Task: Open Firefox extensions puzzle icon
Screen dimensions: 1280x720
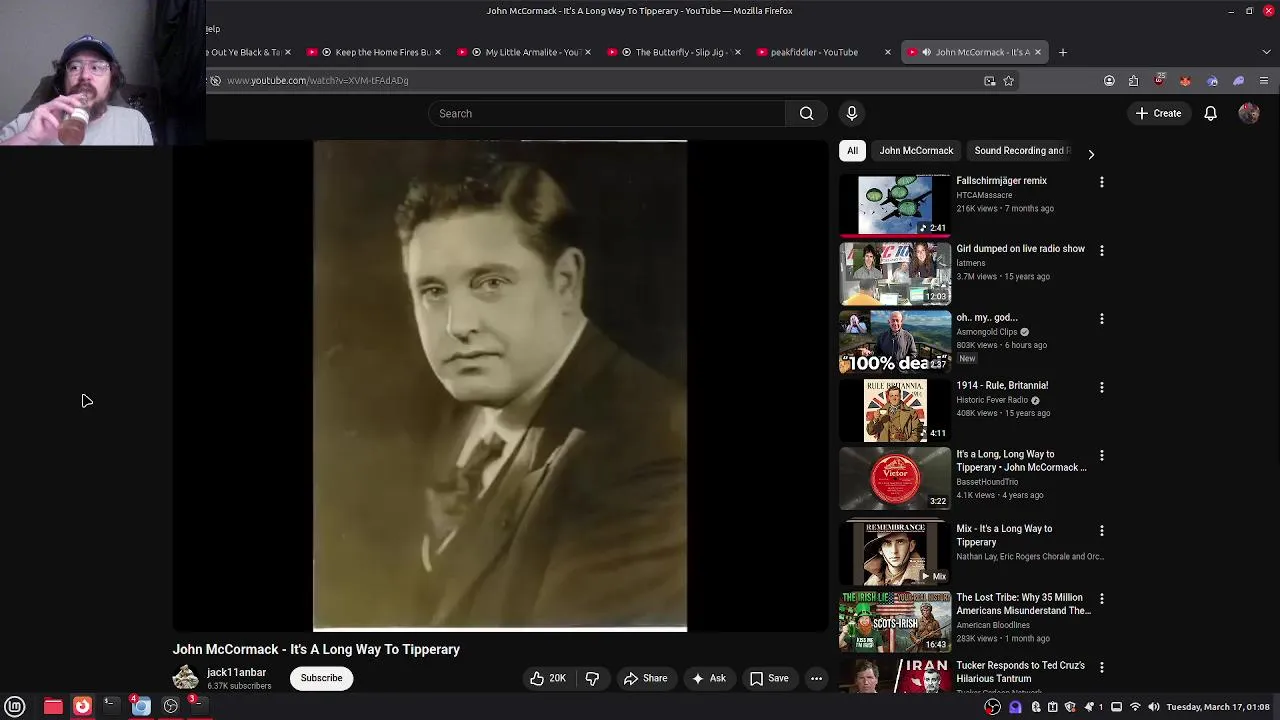Action: [x=1133, y=81]
